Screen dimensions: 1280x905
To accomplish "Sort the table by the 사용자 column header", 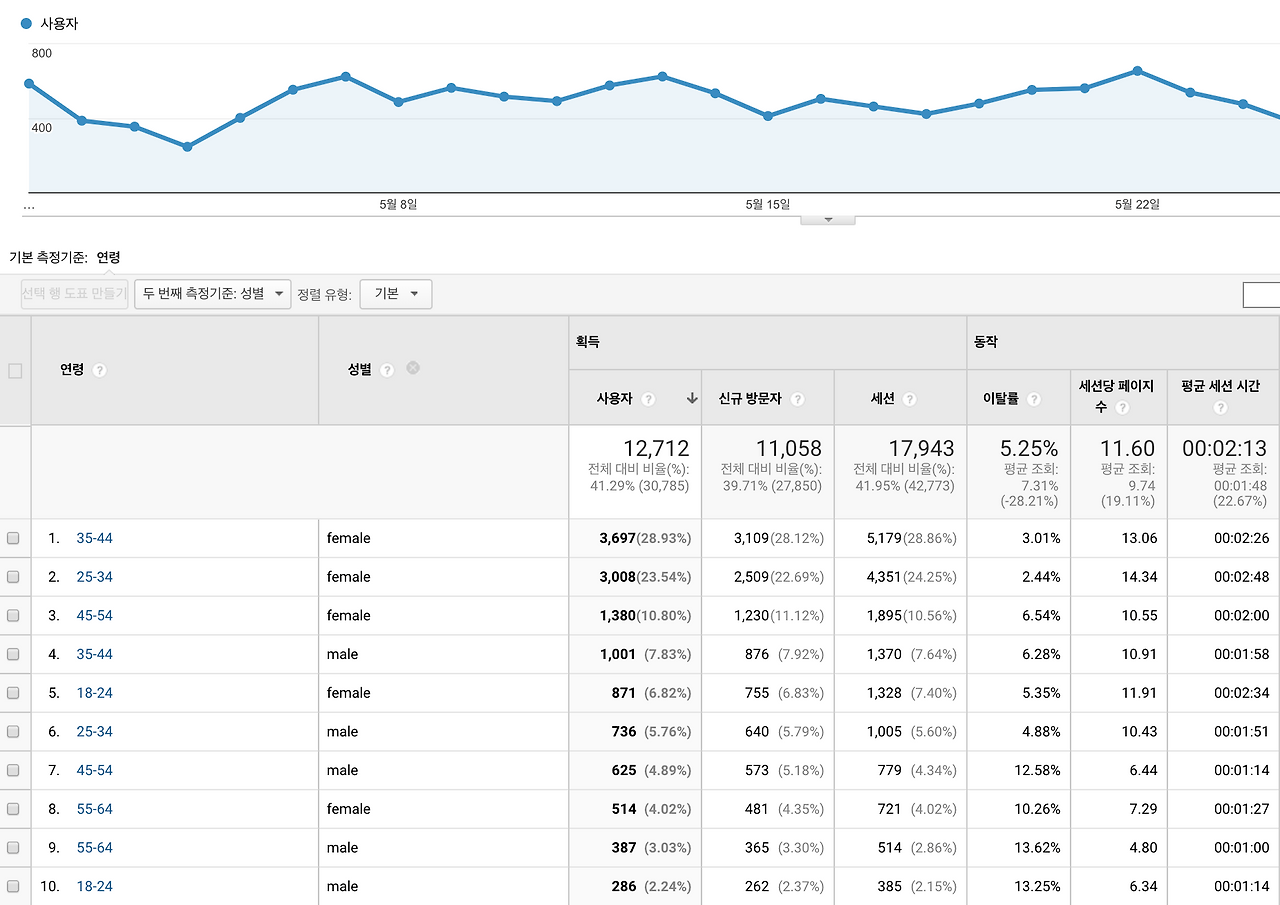I will point(615,399).
